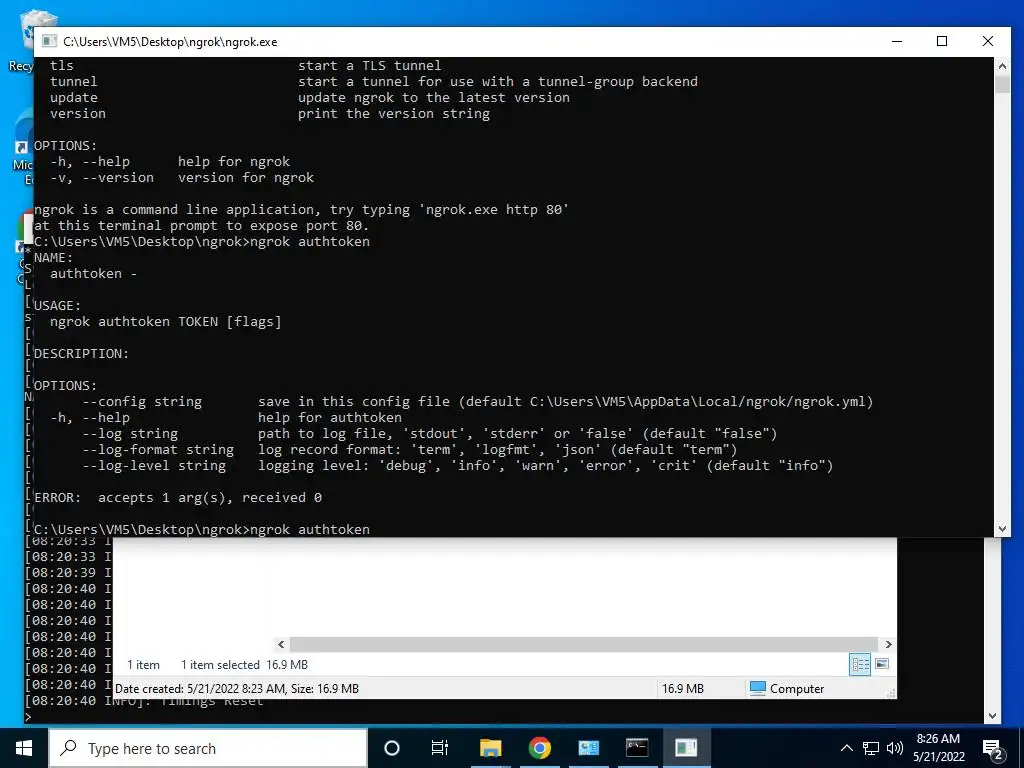Click the date 5/21/2022 in the tray
Image resolution: width=1024 pixels, height=768 pixels.
[938, 757]
